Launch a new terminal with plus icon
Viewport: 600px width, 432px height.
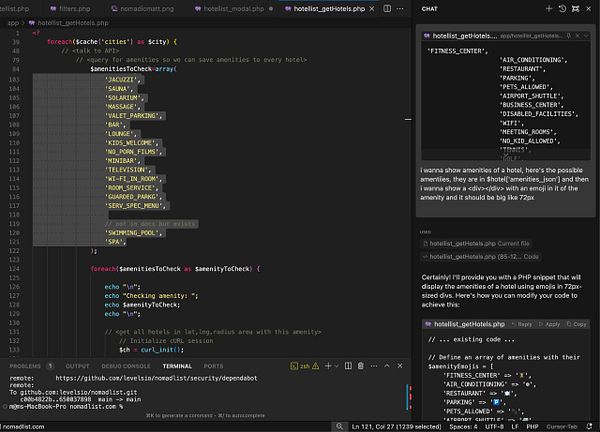(x=328, y=366)
